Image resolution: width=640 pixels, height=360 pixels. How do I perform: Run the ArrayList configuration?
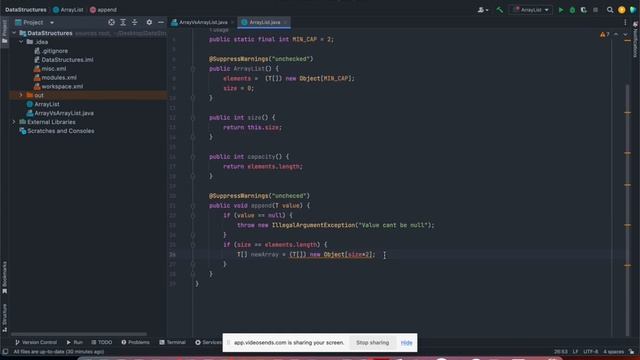tap(561, 10)
